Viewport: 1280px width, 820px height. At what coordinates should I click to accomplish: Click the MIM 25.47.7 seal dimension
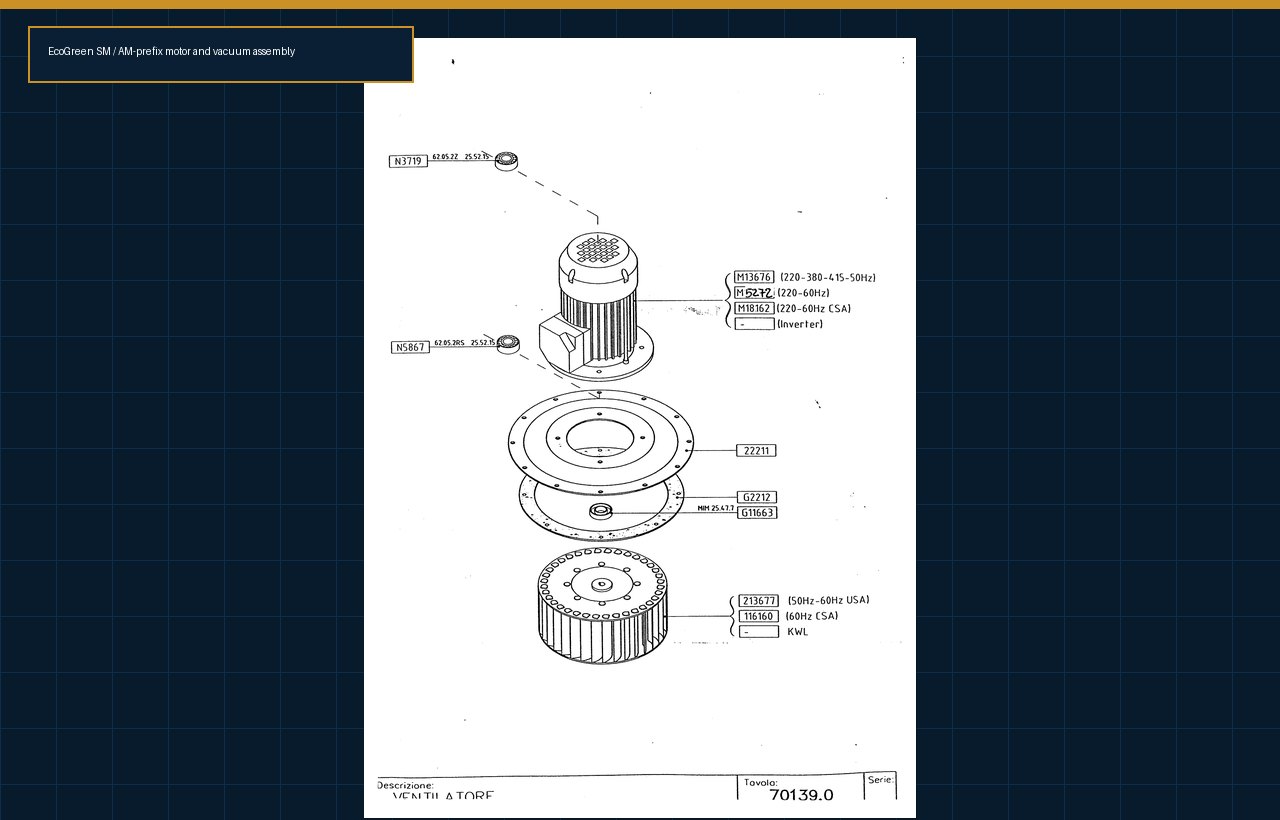coord(716,508)
